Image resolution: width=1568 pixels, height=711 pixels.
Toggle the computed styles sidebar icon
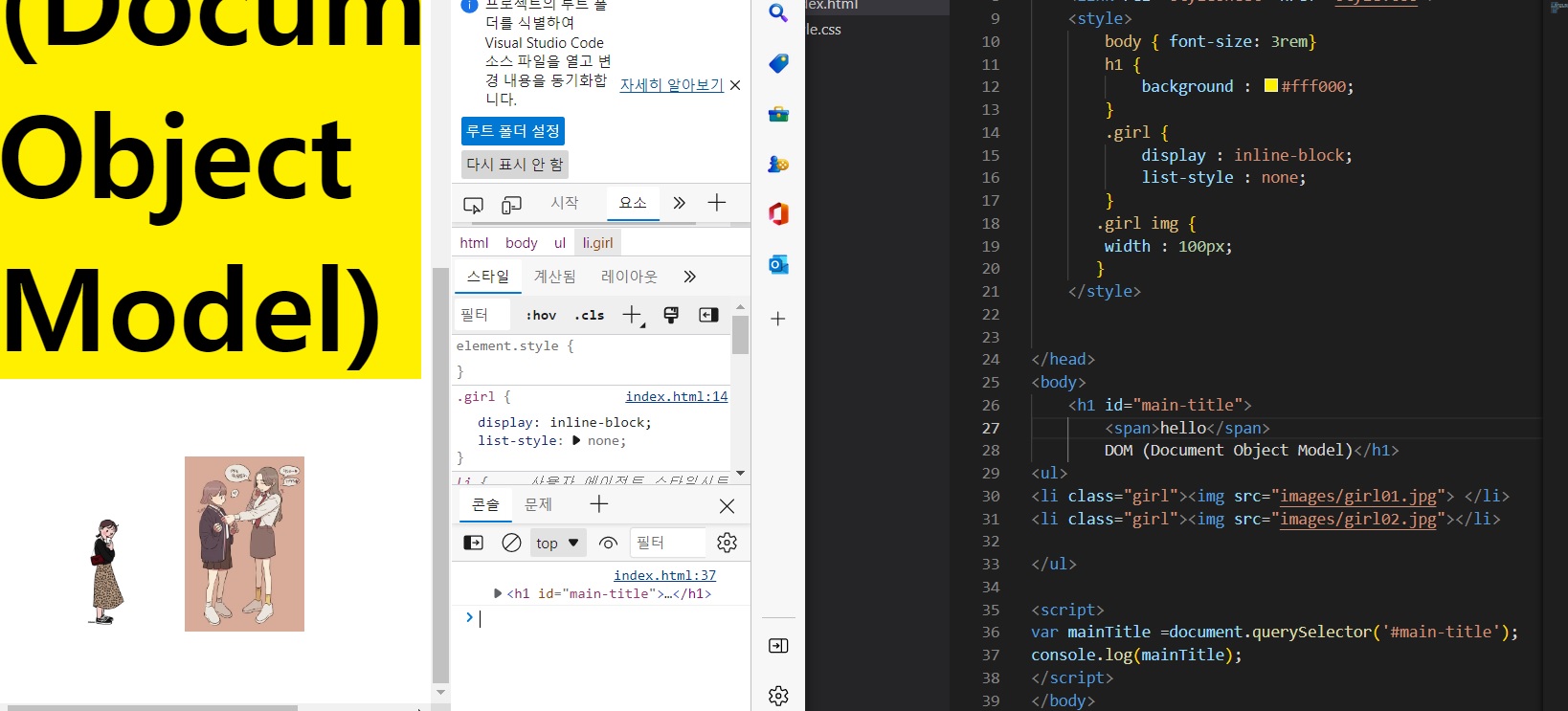coord(708,315)
